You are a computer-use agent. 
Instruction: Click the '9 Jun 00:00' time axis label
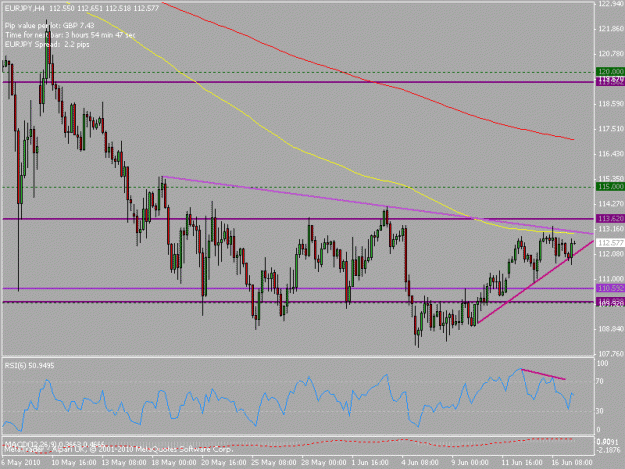tap(470, 463)
